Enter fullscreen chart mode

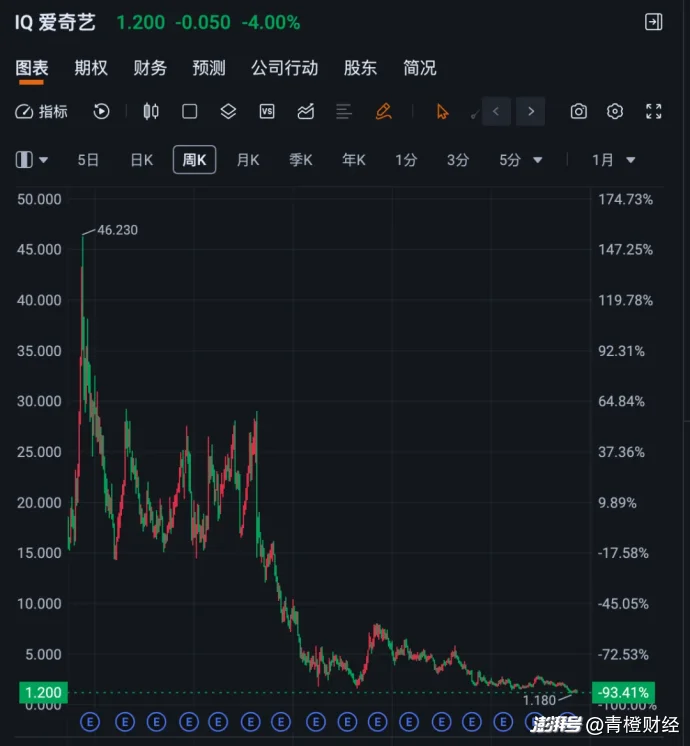(x=654, y=112)
